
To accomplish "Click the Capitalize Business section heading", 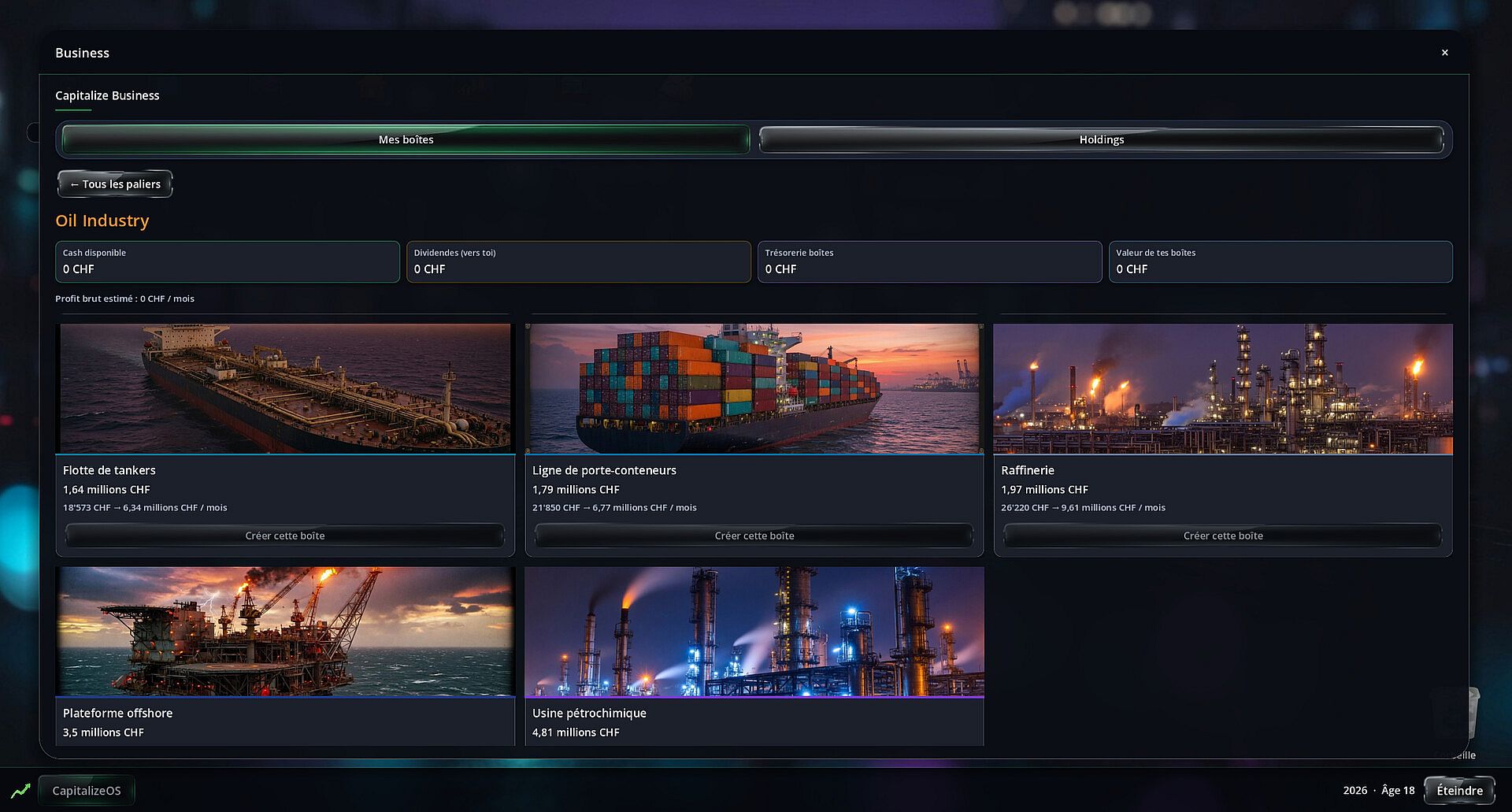I will pyautogui.click(x=107, y=95).
